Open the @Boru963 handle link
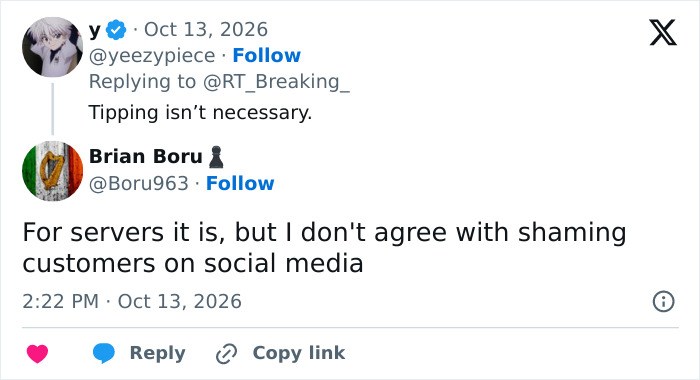This screenshot has width=700, height=380. [x=138, y=184]
